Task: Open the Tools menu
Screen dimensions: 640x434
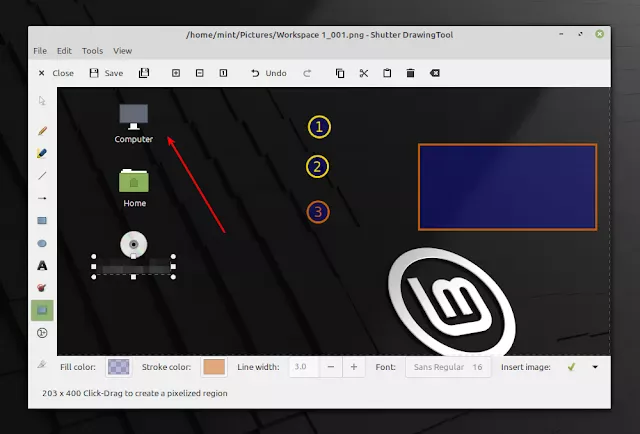Action: (92, 51)
